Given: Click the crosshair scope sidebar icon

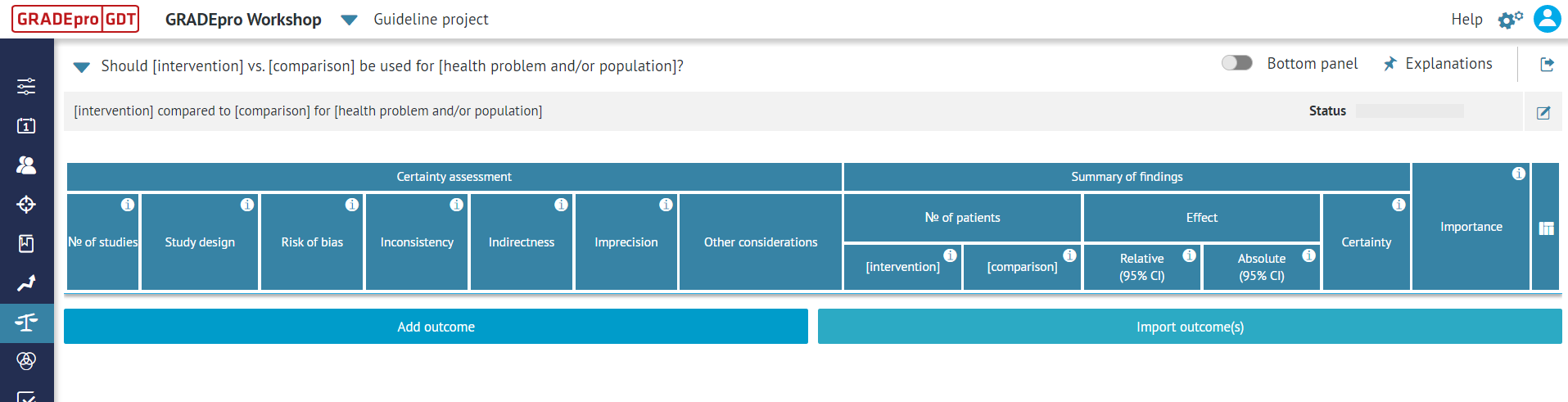Looking at the screenshot, I should (x=26, y=204).
